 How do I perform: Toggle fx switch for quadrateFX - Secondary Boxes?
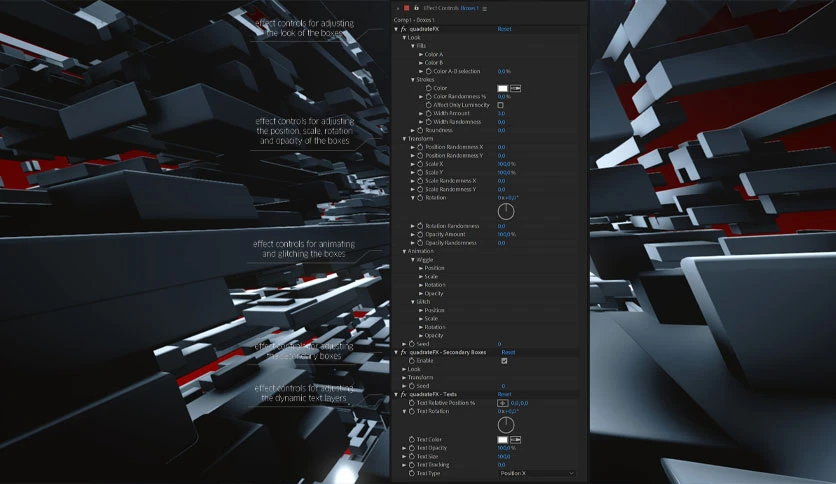(404, 352)
